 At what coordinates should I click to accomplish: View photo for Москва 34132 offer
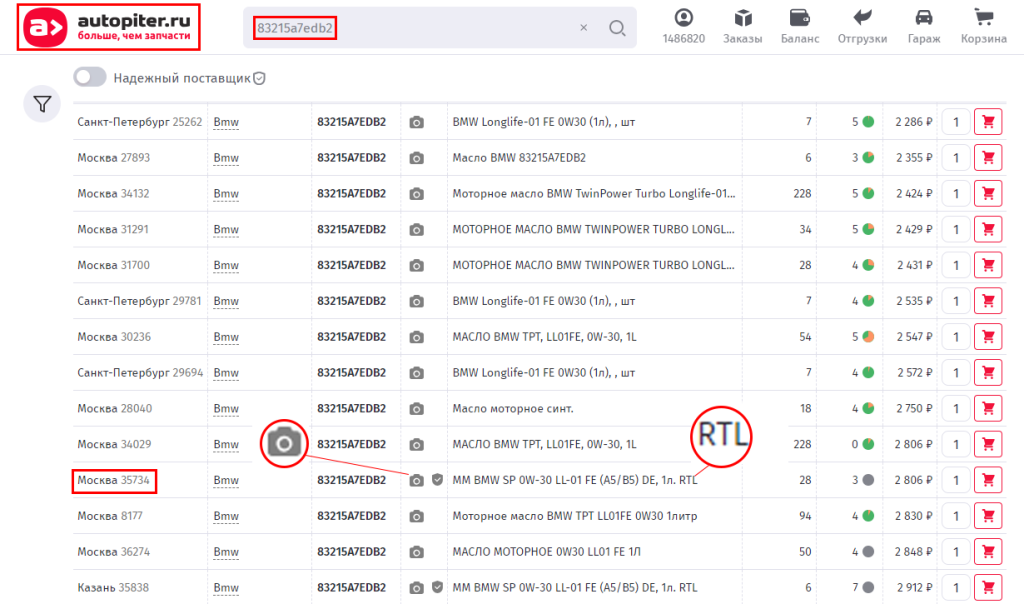[417, 194]
